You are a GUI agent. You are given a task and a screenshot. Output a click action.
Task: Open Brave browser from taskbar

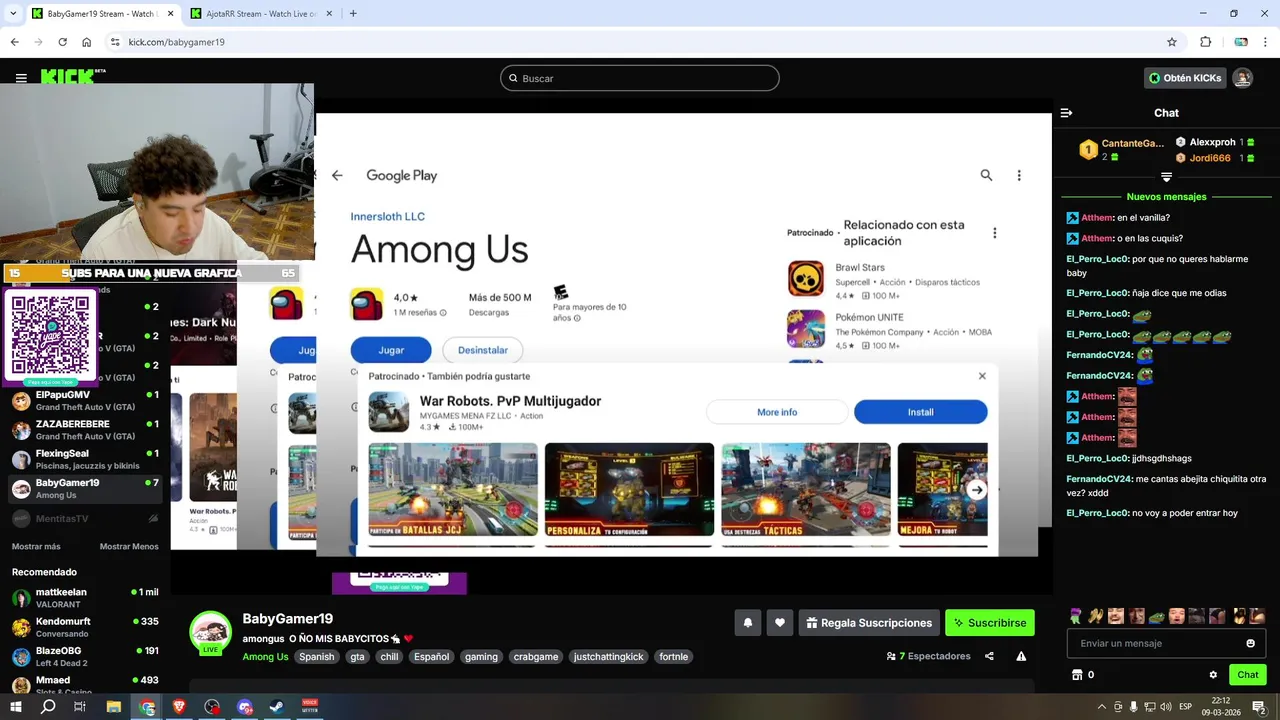tap(179, 707)
